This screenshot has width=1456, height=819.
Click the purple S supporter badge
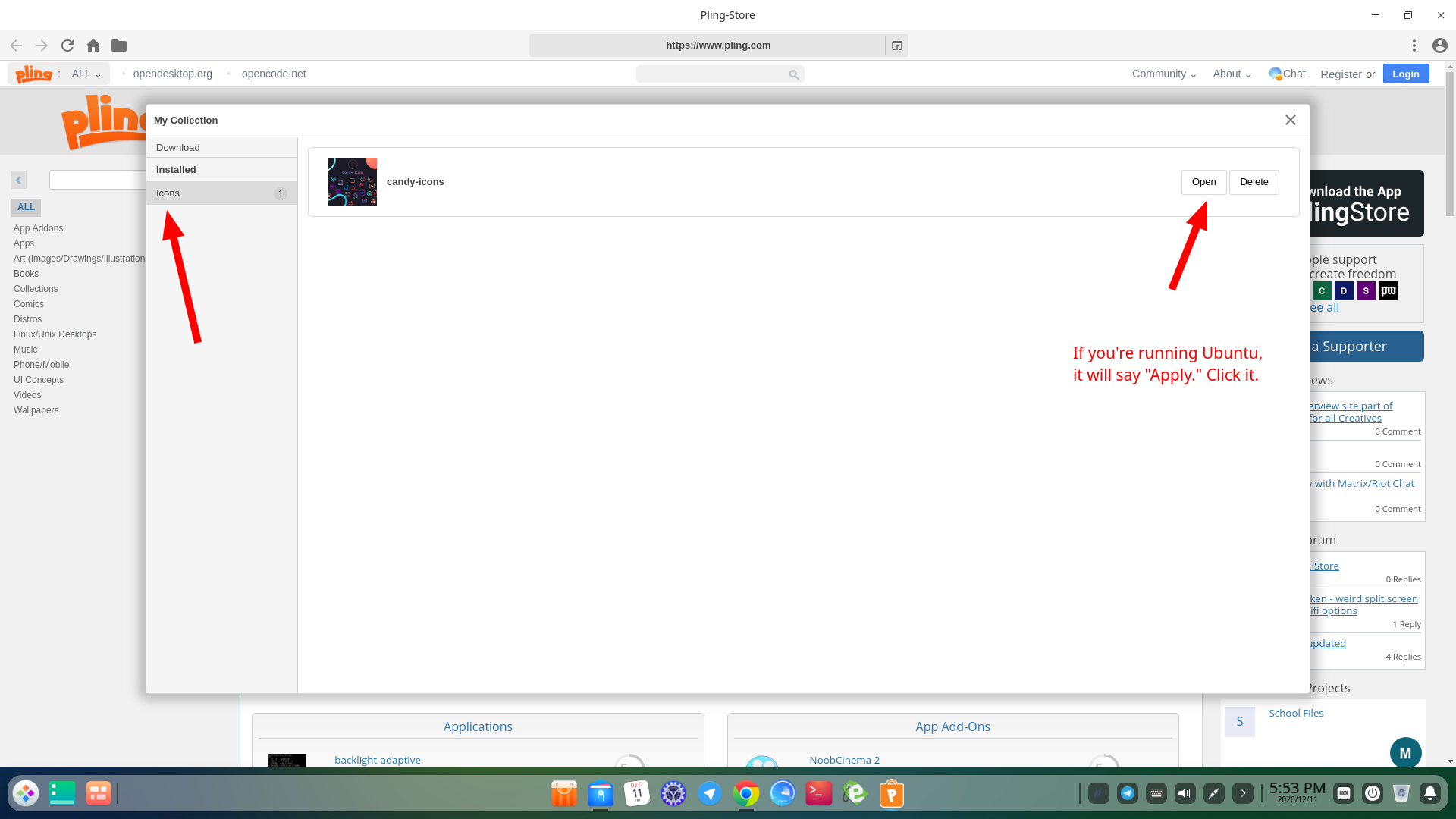point(1366,291)
